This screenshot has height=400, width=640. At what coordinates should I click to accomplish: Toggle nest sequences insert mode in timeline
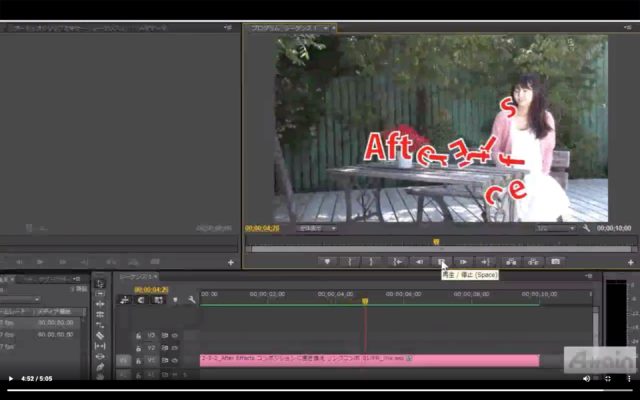point(124,300)
